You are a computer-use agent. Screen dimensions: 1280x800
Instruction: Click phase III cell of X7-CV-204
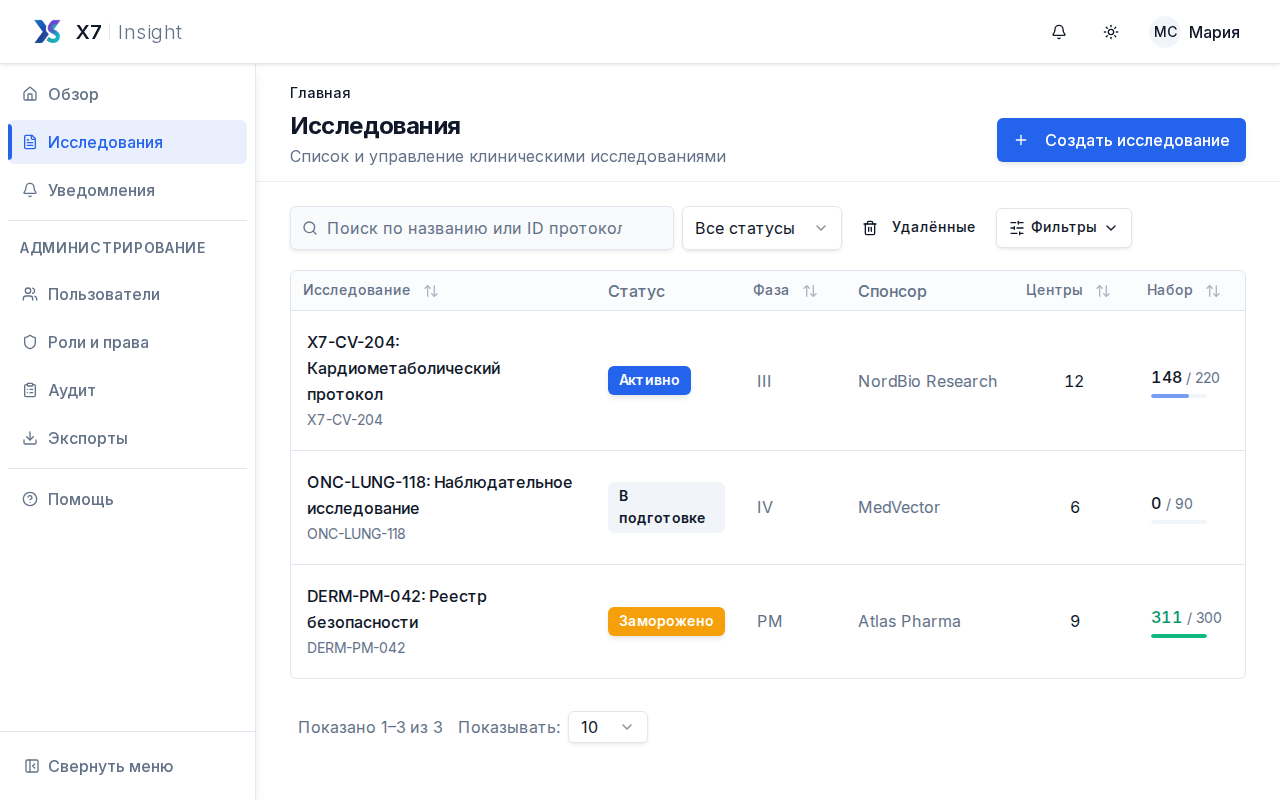click(764, 381)
